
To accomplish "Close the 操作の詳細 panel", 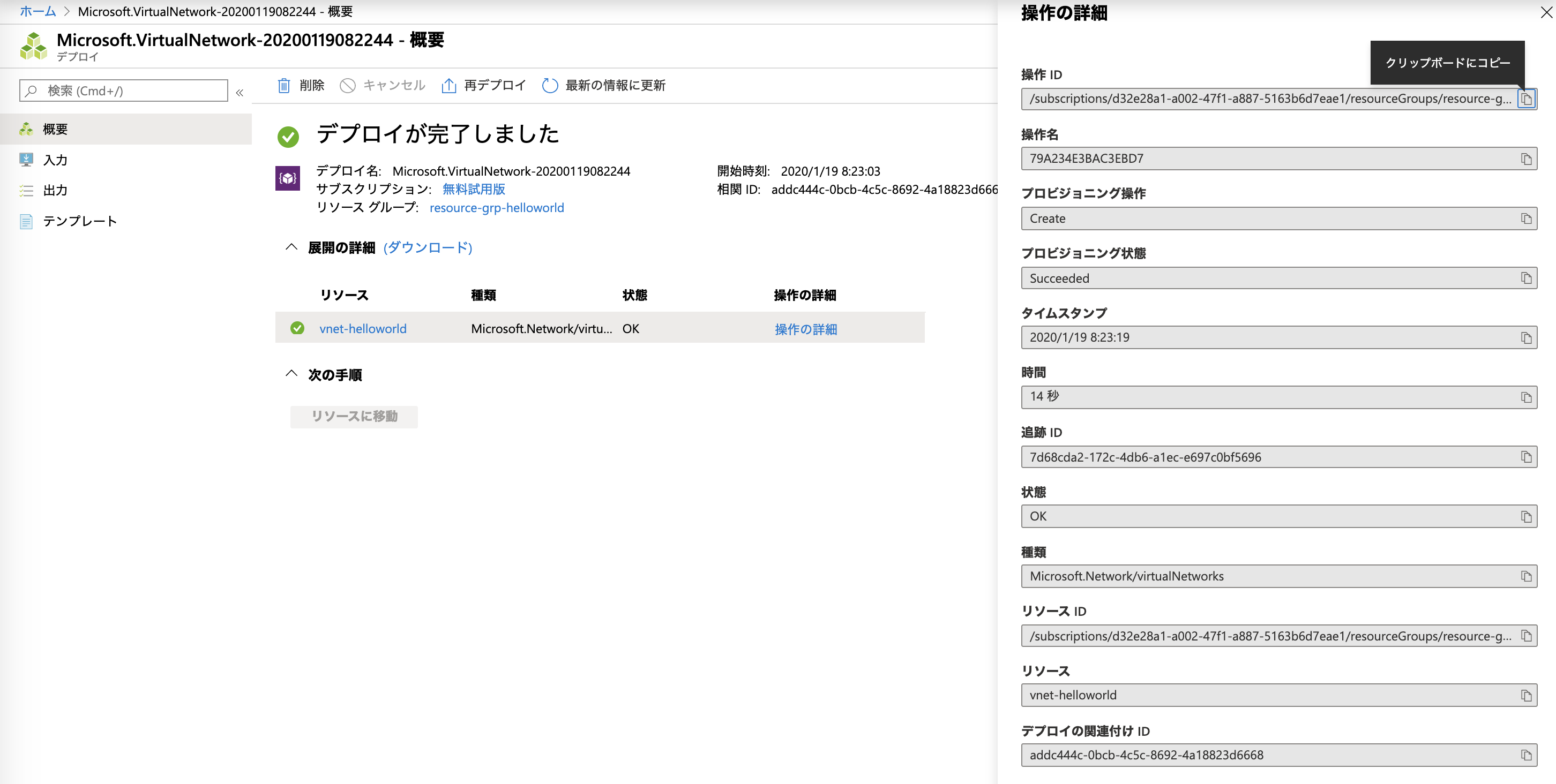I will pyautogui.click(x=1546, y=12).
